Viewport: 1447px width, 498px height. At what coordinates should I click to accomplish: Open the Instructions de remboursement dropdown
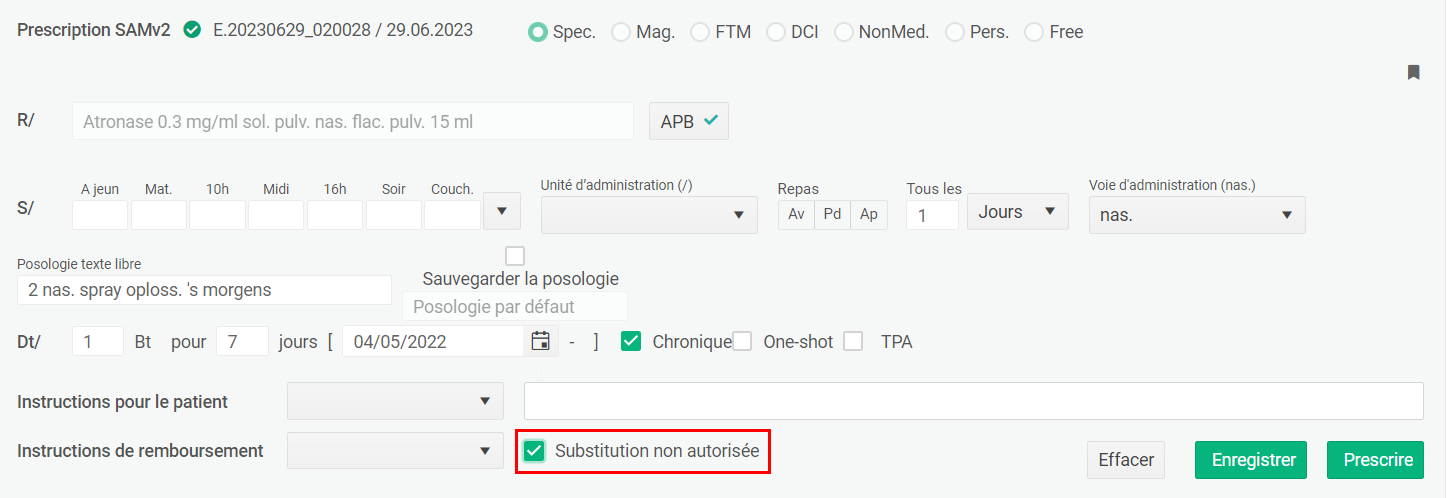[x=395, y=451]
